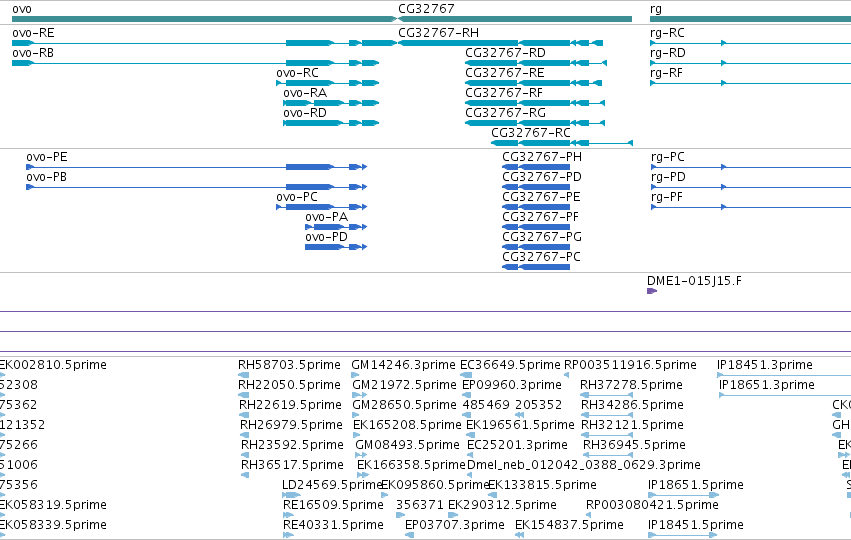Screen dimensions: 851x540
Task: Select transcript label rg-RD
Action: point(668,53)
